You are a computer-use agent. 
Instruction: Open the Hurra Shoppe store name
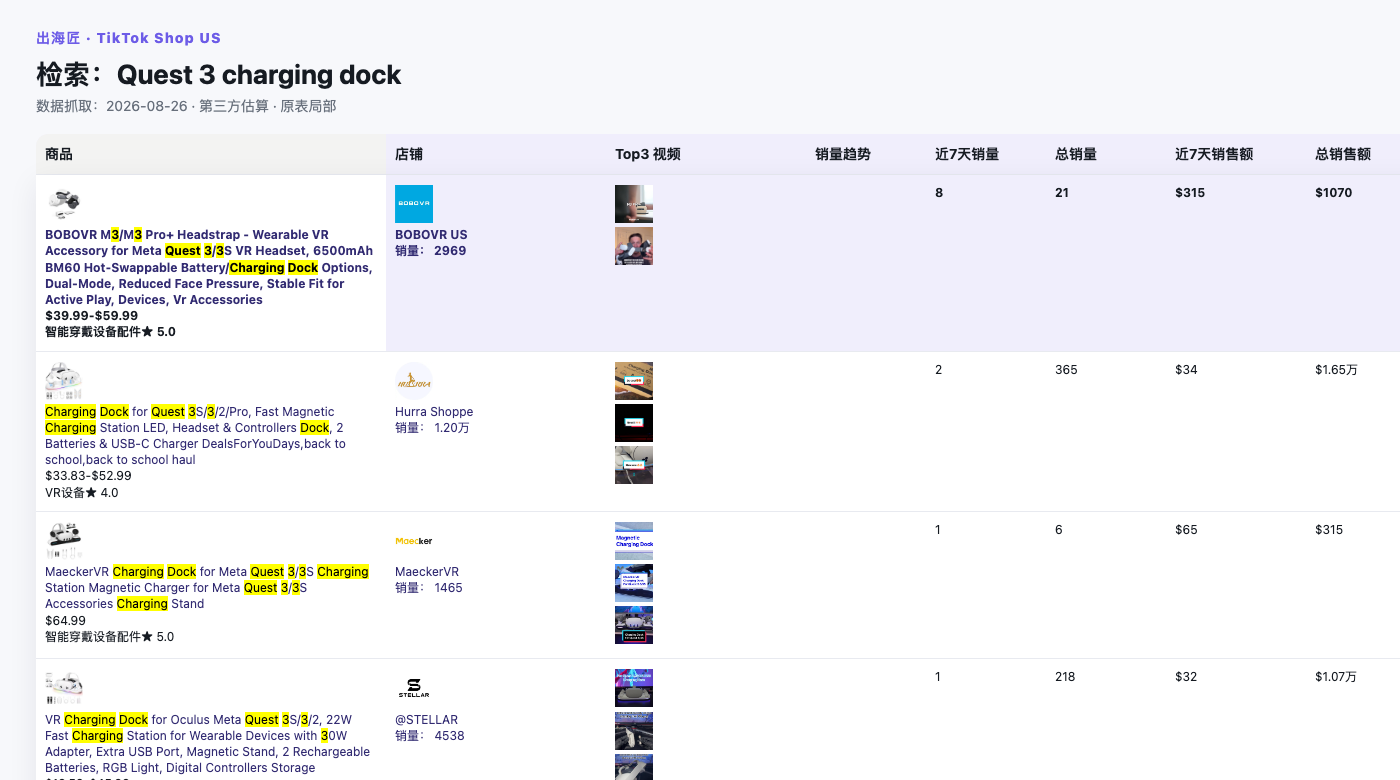pyautogui.click(x=434, y=412)
